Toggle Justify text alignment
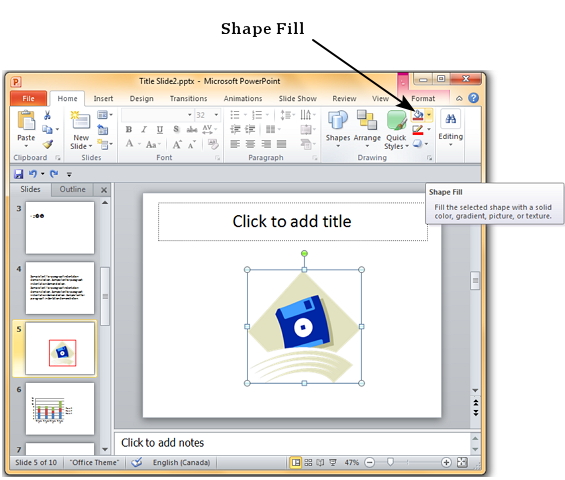The width and height of the screenshot is (565, 480). click(281, 145)
